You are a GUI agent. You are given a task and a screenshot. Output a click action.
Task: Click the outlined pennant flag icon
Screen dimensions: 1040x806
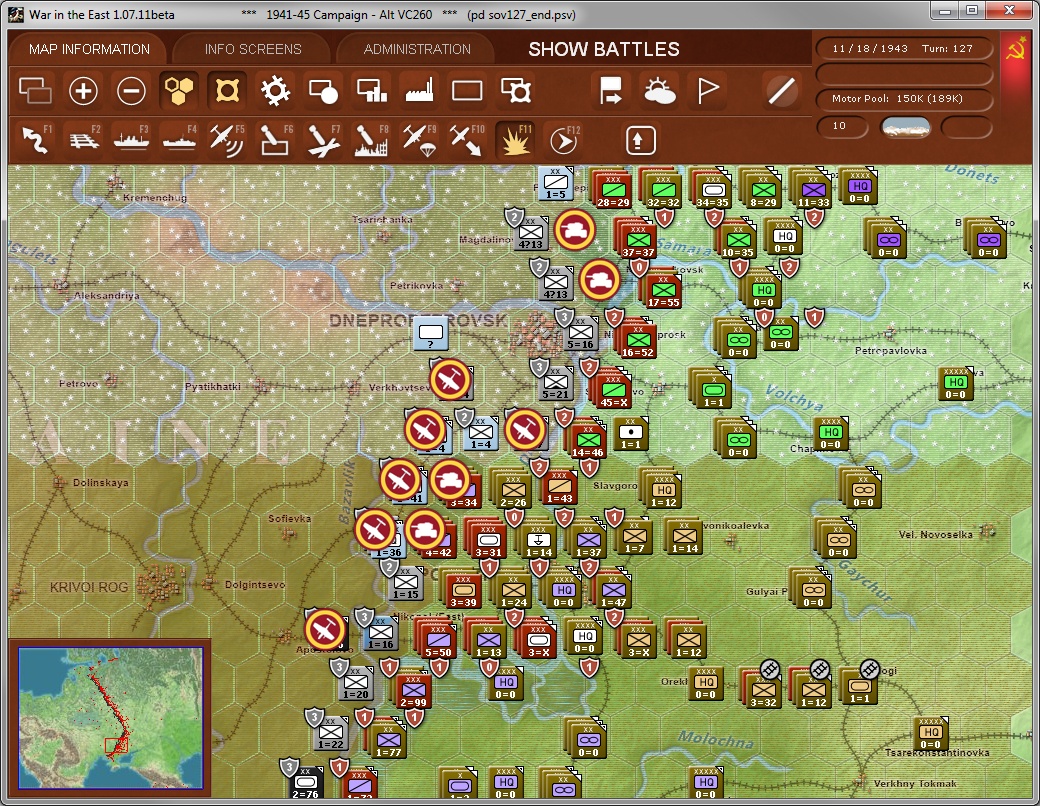coord(707,91)
